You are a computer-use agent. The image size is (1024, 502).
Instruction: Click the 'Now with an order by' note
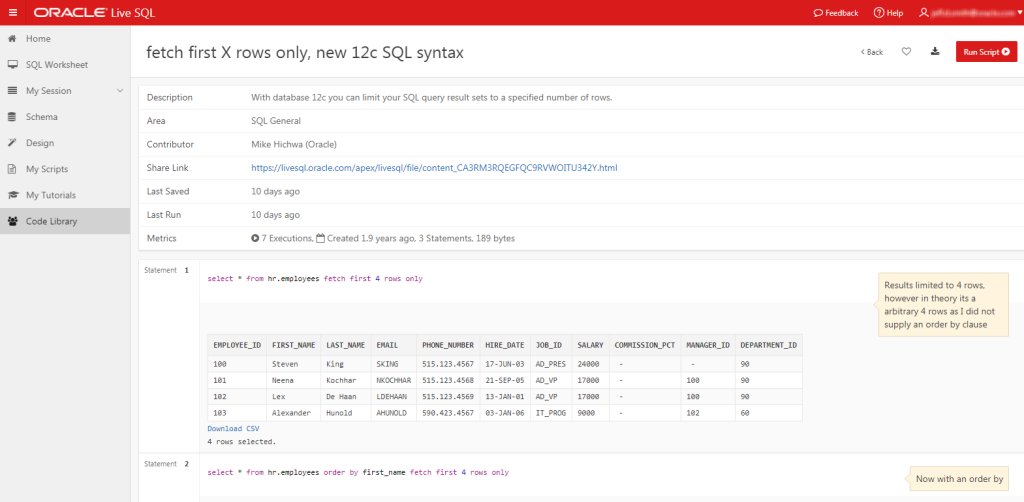[x=959, y=478]
